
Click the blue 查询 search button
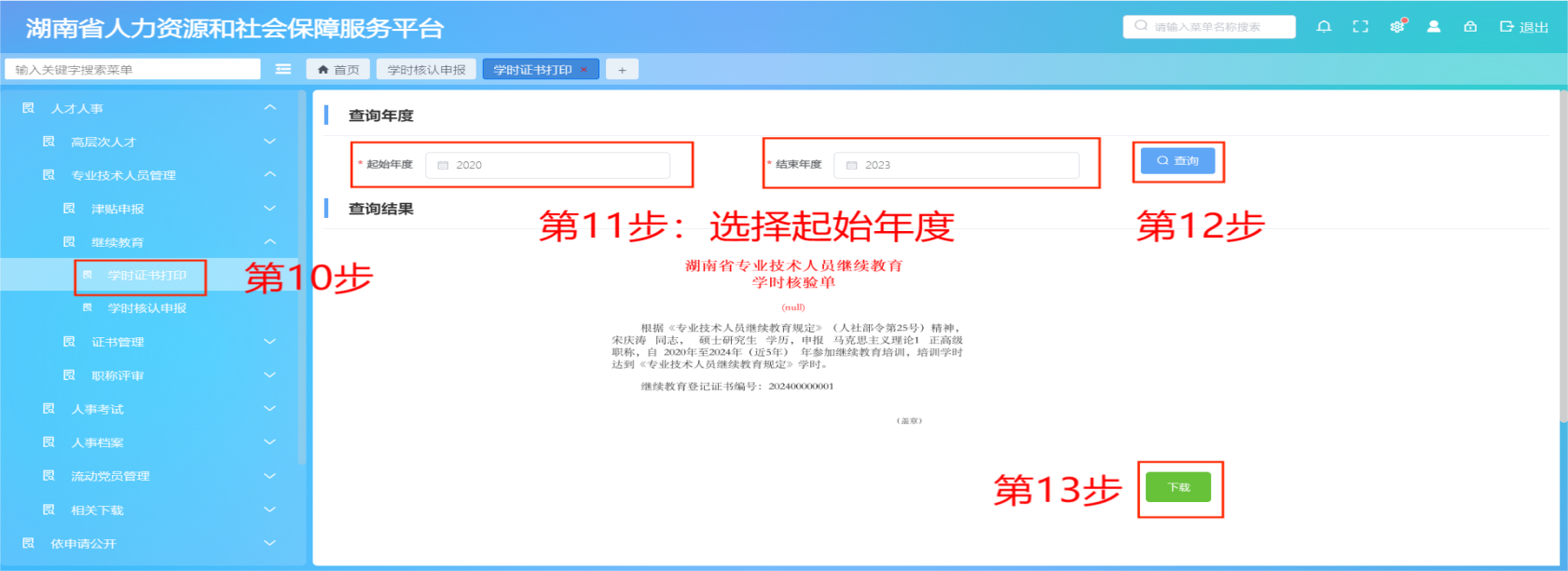(x=1177, y=161)
